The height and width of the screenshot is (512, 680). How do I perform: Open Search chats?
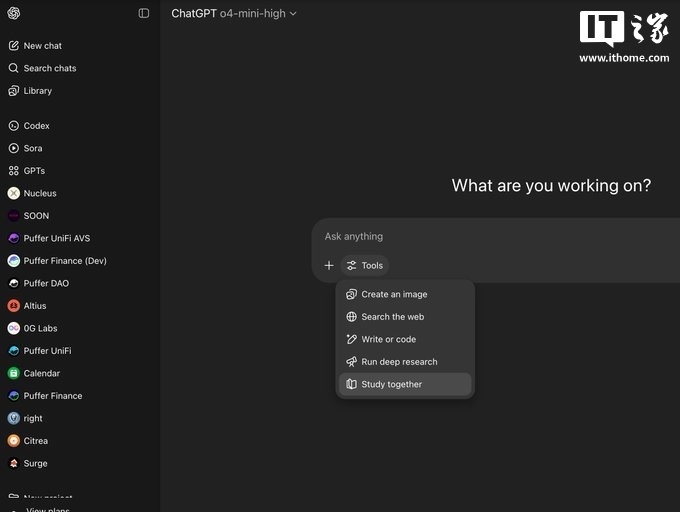[x=49, y=68]
